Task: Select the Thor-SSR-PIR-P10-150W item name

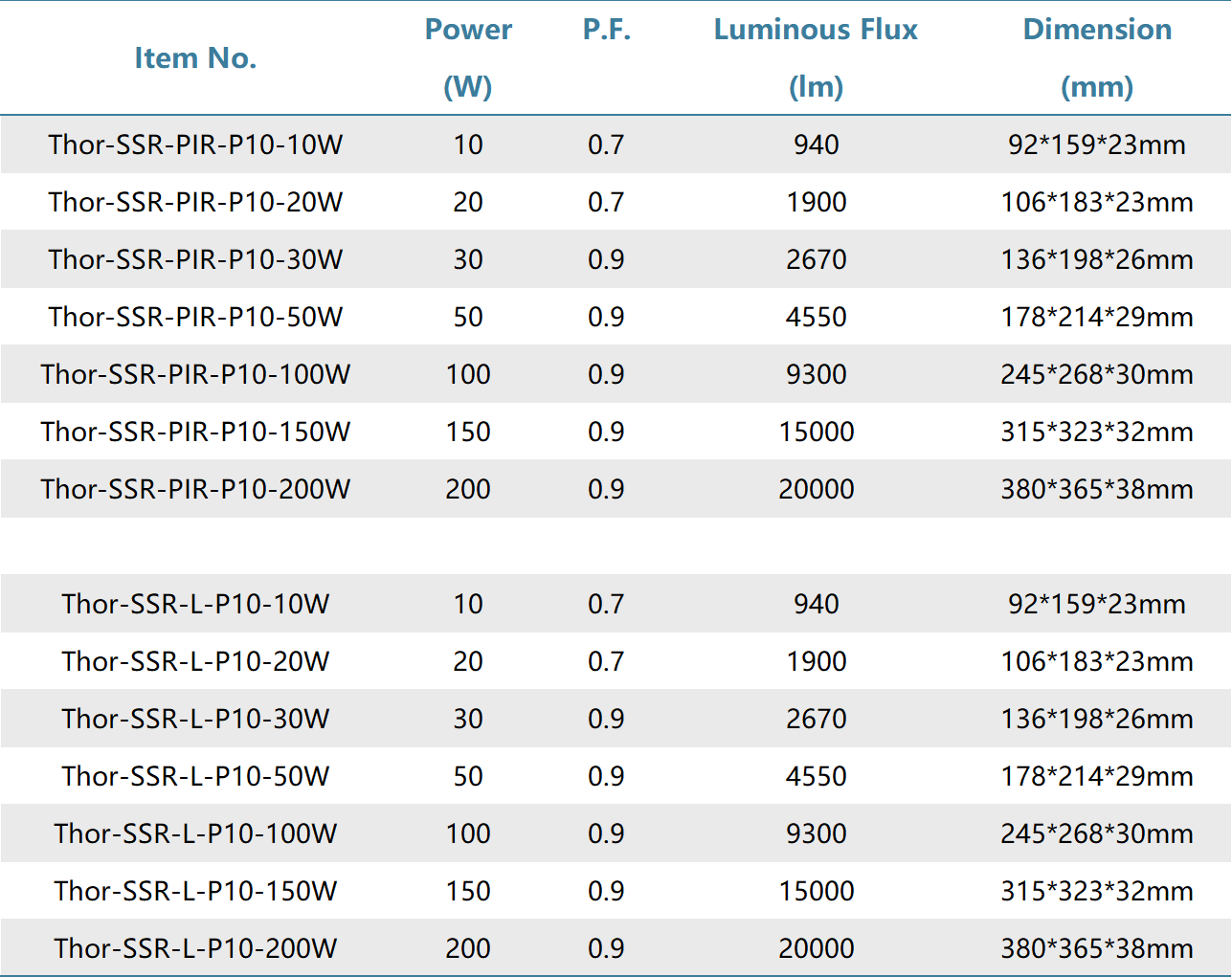Action: click(195, 432)
